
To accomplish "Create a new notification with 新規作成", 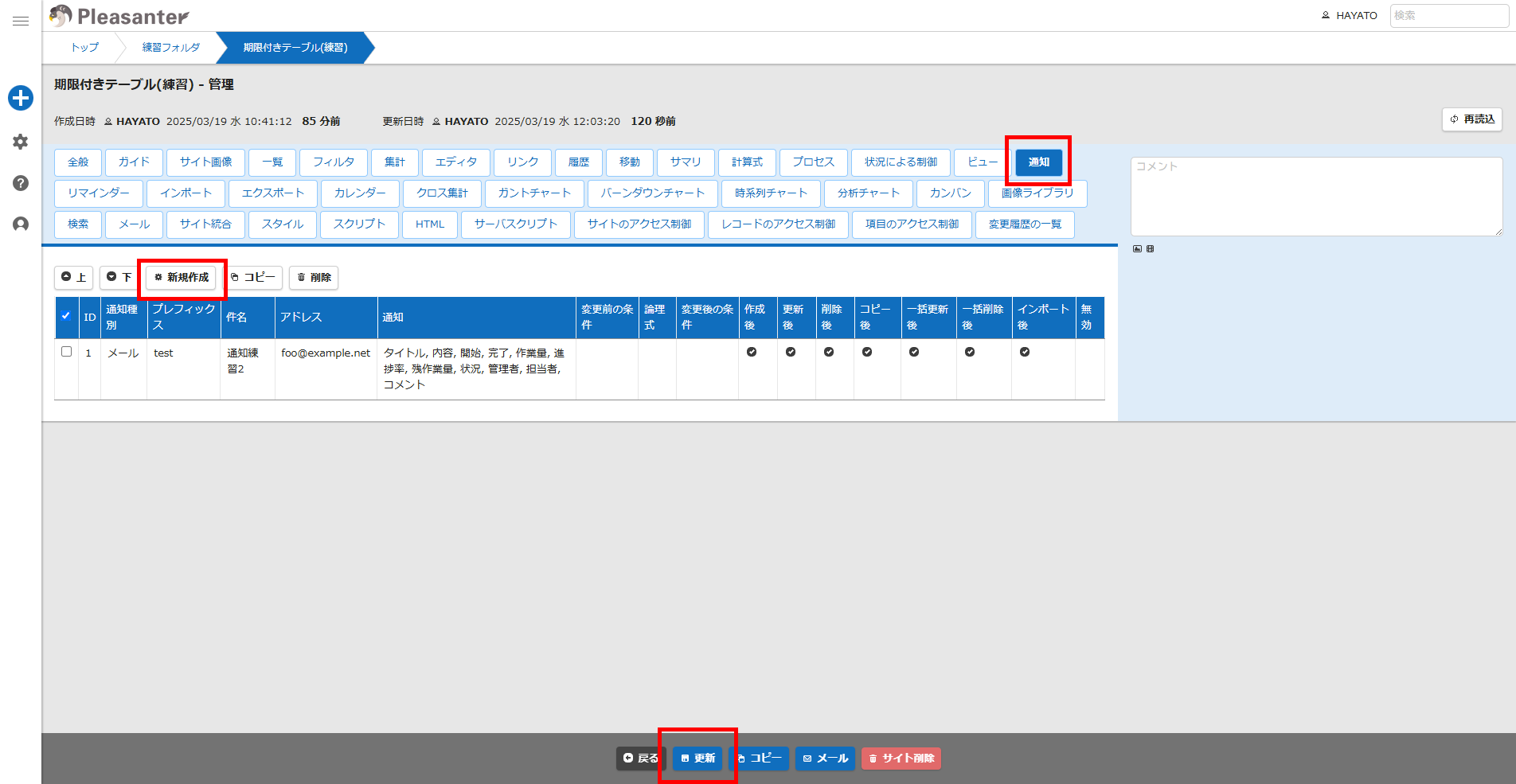I will coord(182,277).
